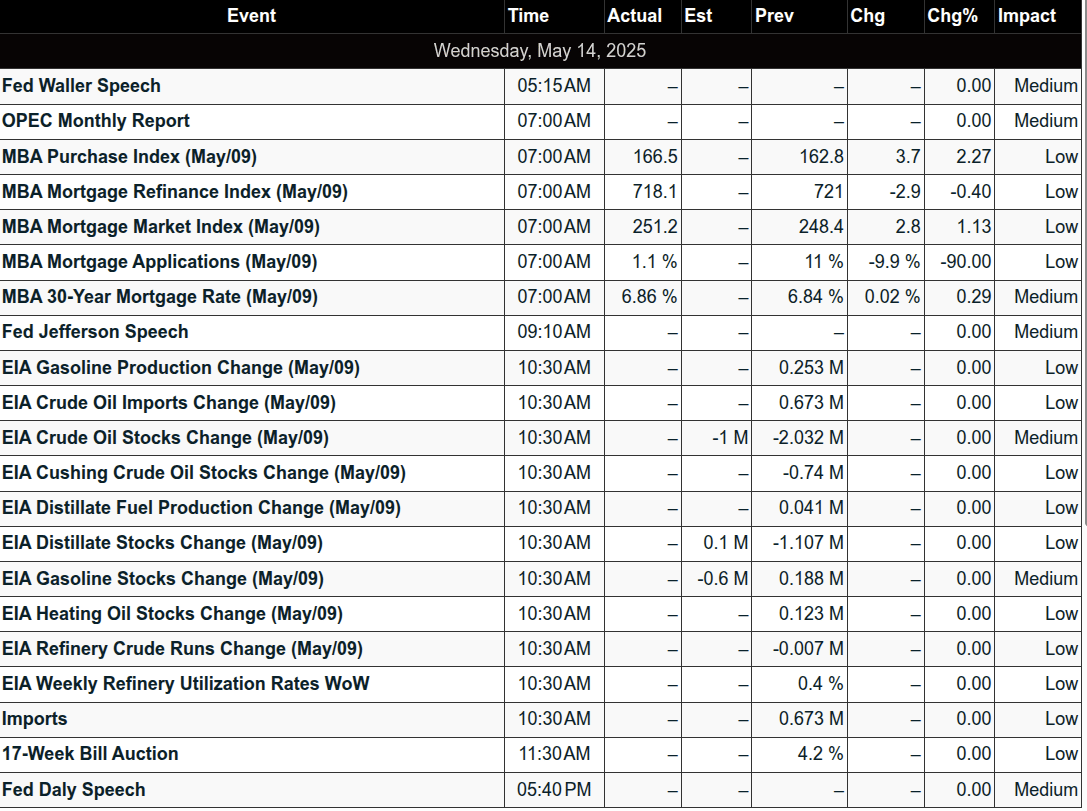Click the 4.2 % previous value

click(821, 753)
